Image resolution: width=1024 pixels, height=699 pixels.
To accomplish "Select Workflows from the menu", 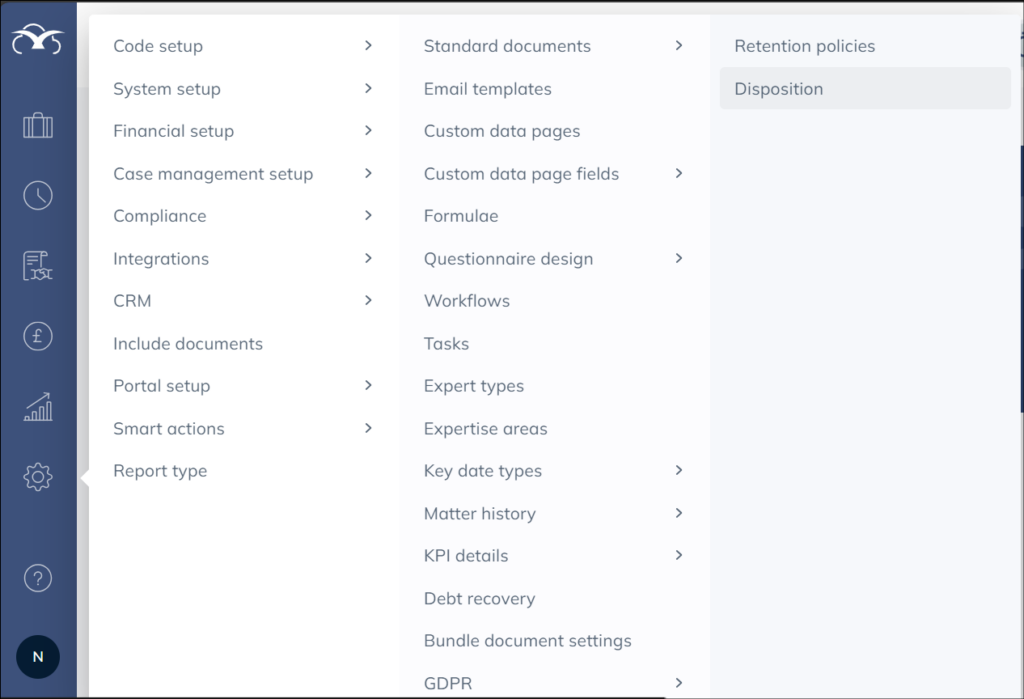I will coord(466,301).
